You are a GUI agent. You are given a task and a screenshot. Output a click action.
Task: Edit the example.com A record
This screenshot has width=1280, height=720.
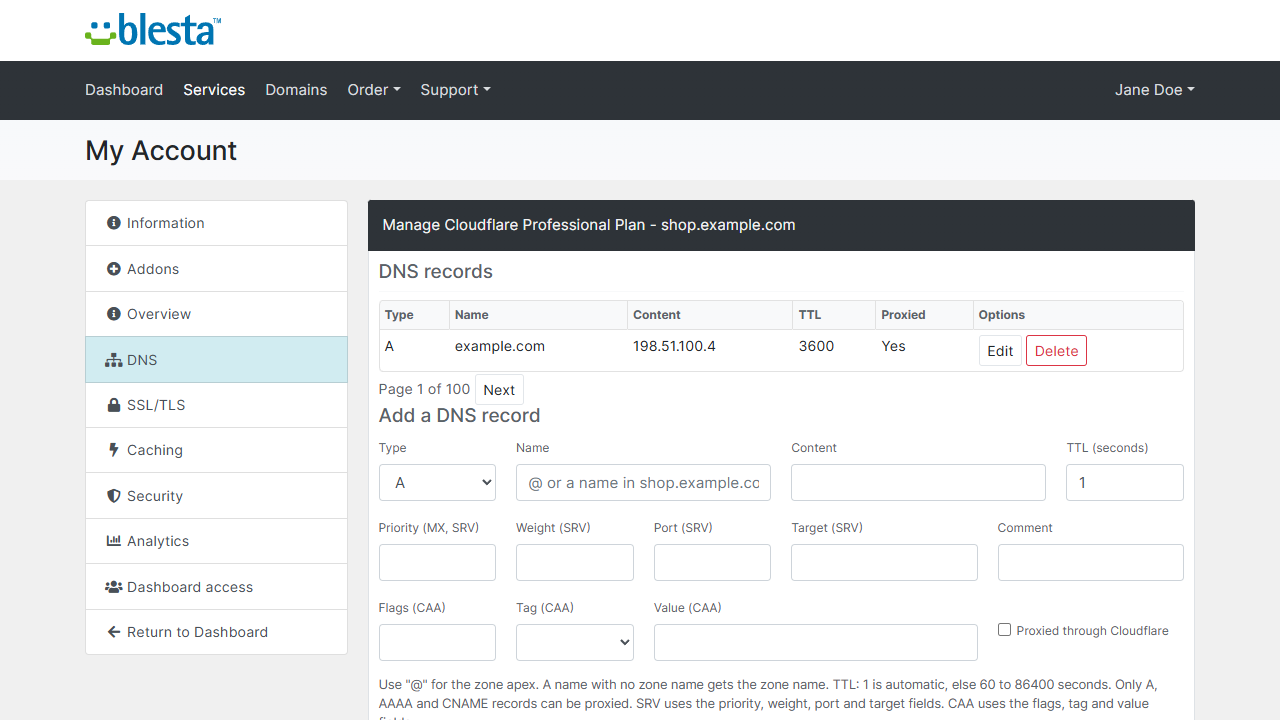tap(1000, 351)
